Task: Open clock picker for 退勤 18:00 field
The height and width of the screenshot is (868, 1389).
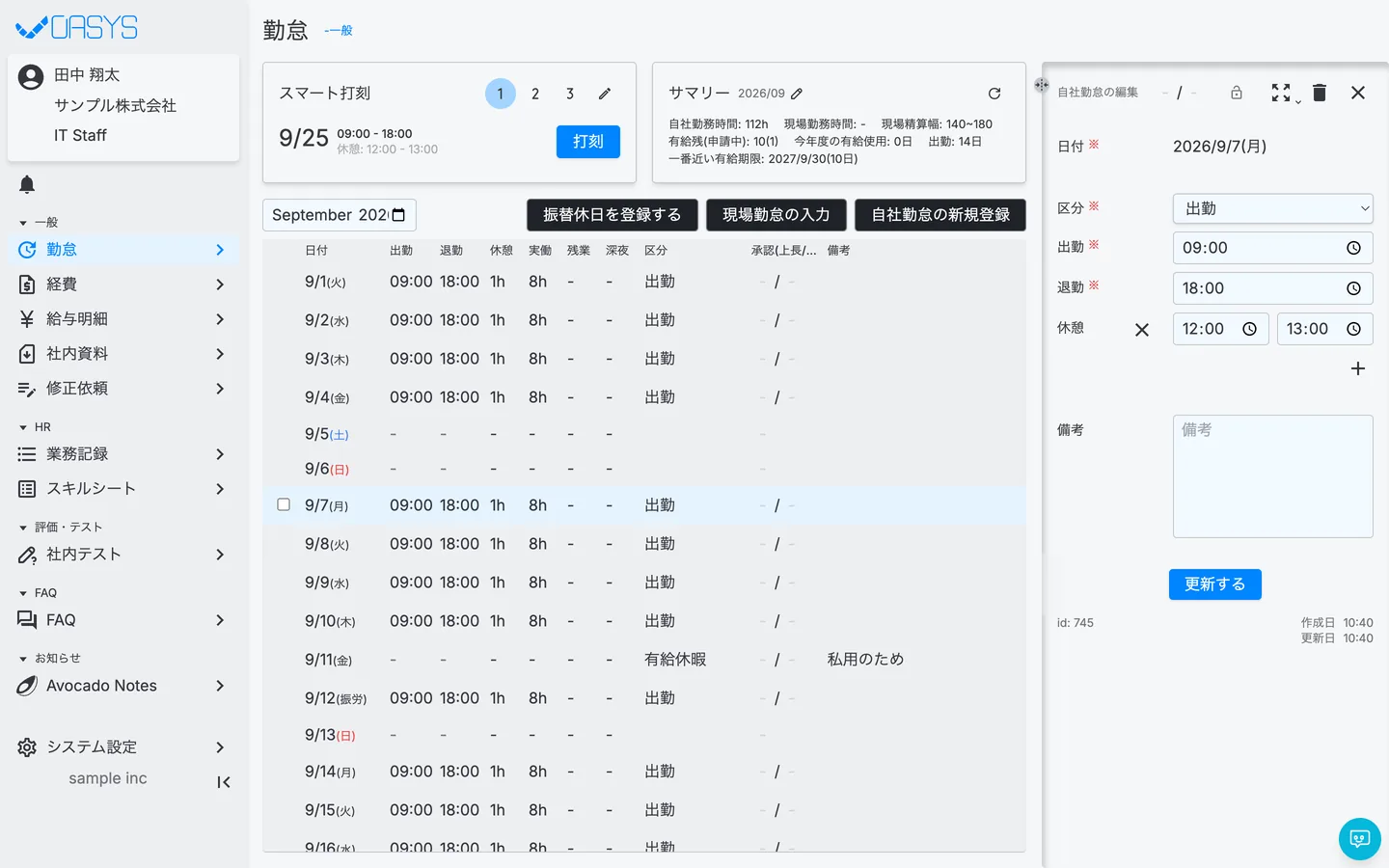Action: click(1353, 288)
